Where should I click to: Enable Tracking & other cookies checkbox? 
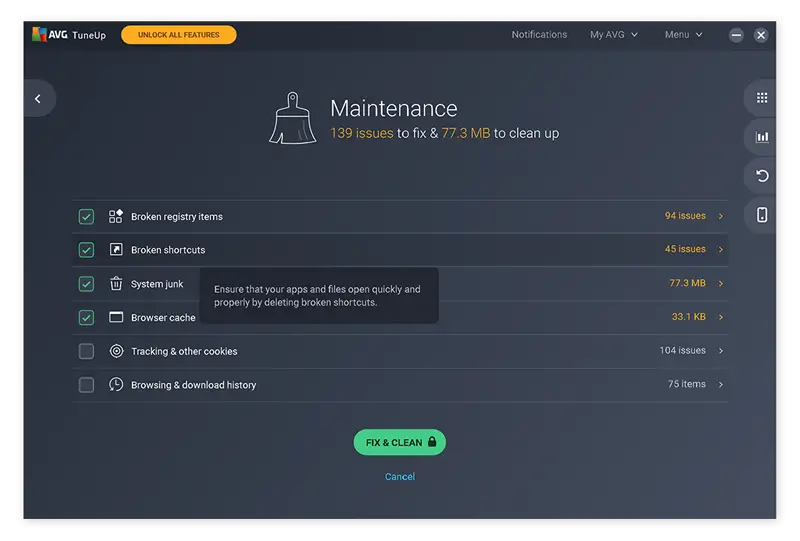tap(86, 351)
